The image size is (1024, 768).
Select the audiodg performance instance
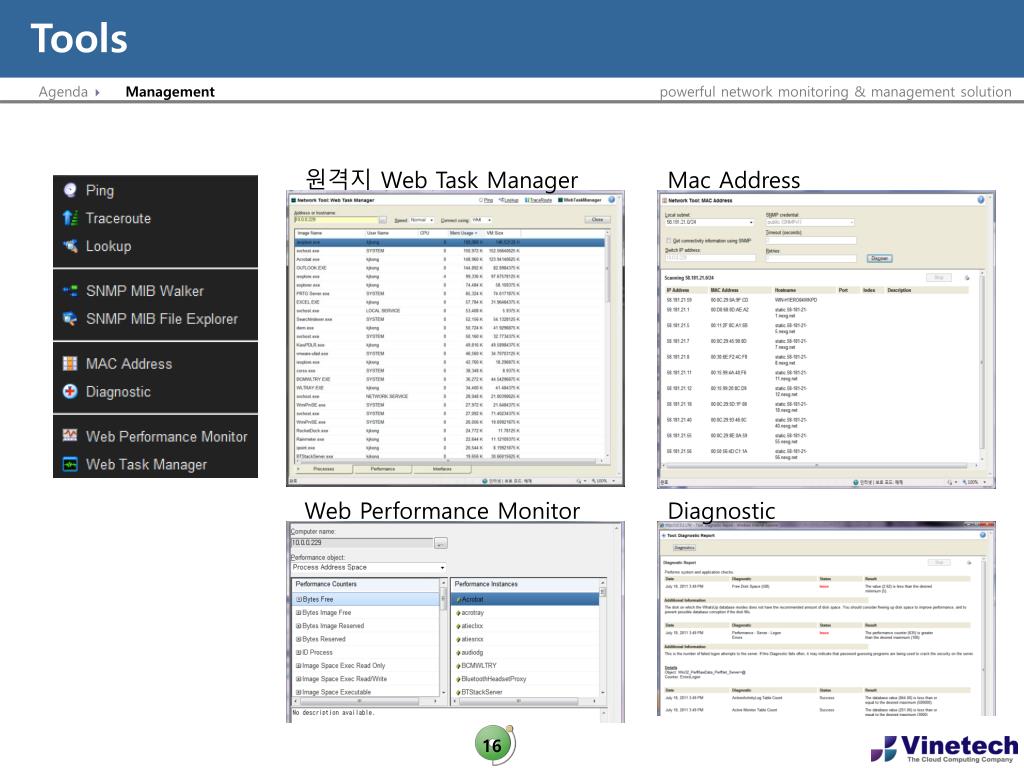pyautogui.click(x=525, y=652)
